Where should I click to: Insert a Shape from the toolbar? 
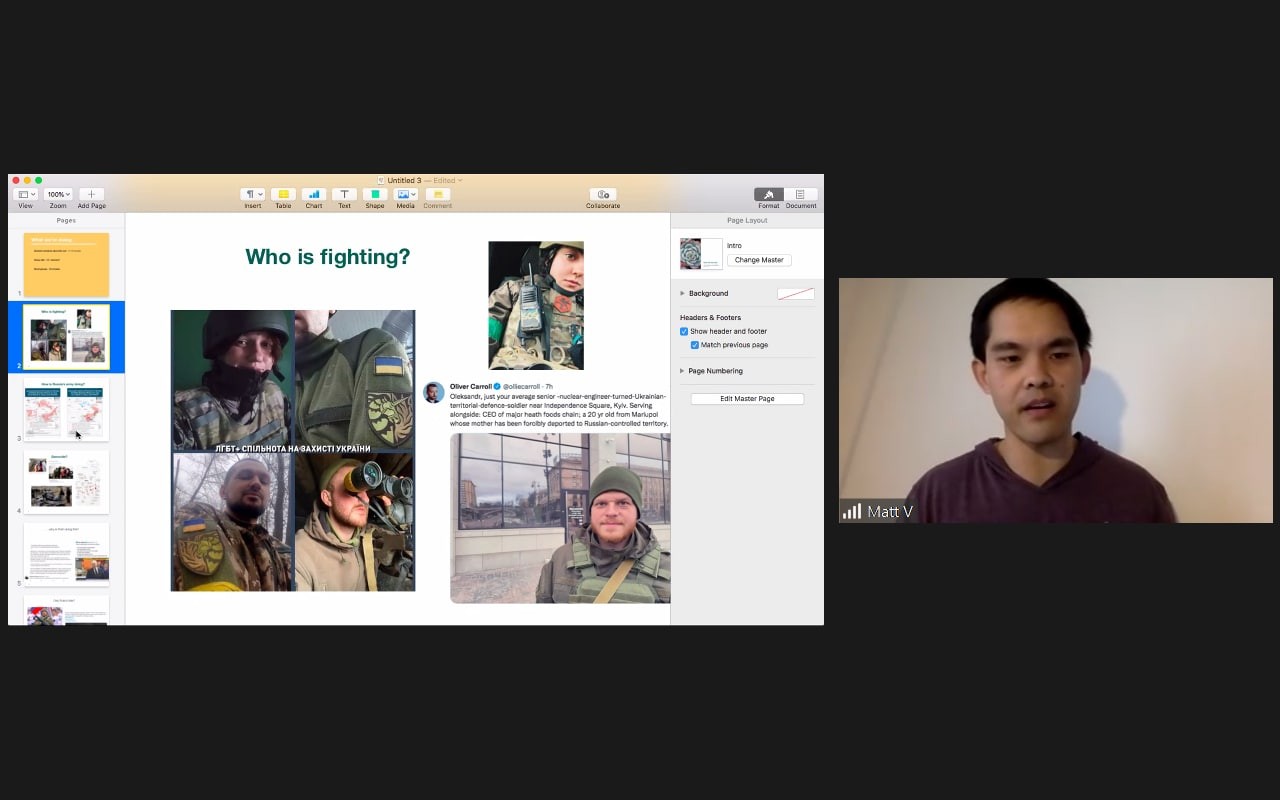click(x=375, y=194)
